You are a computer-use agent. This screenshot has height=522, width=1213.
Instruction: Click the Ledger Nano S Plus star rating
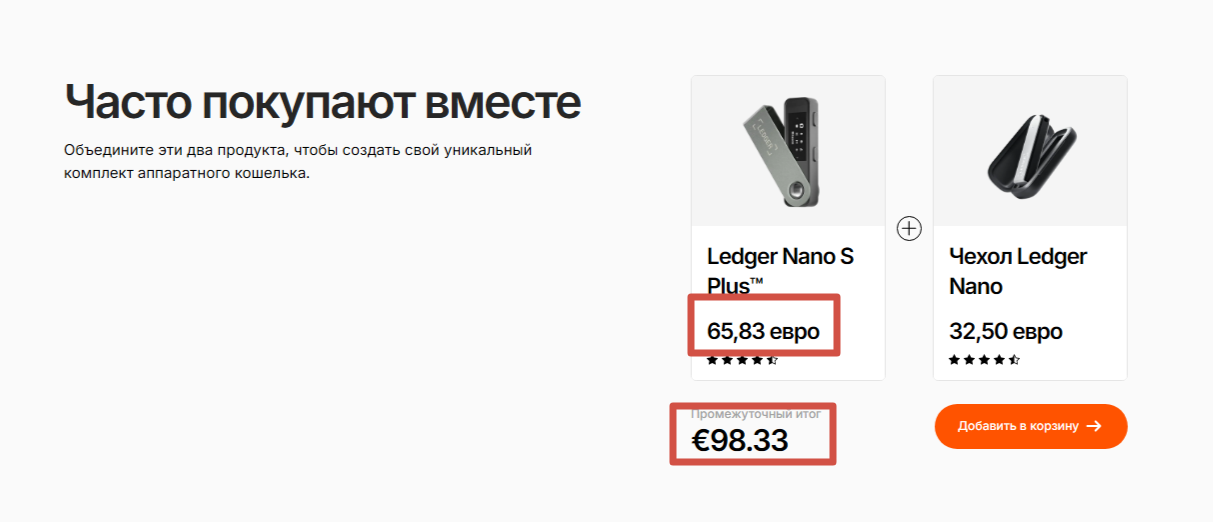click(x=742, y=360)
